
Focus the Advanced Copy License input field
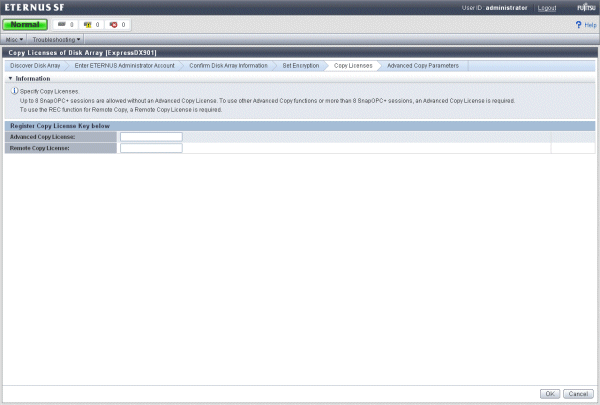tap(151, 137)
